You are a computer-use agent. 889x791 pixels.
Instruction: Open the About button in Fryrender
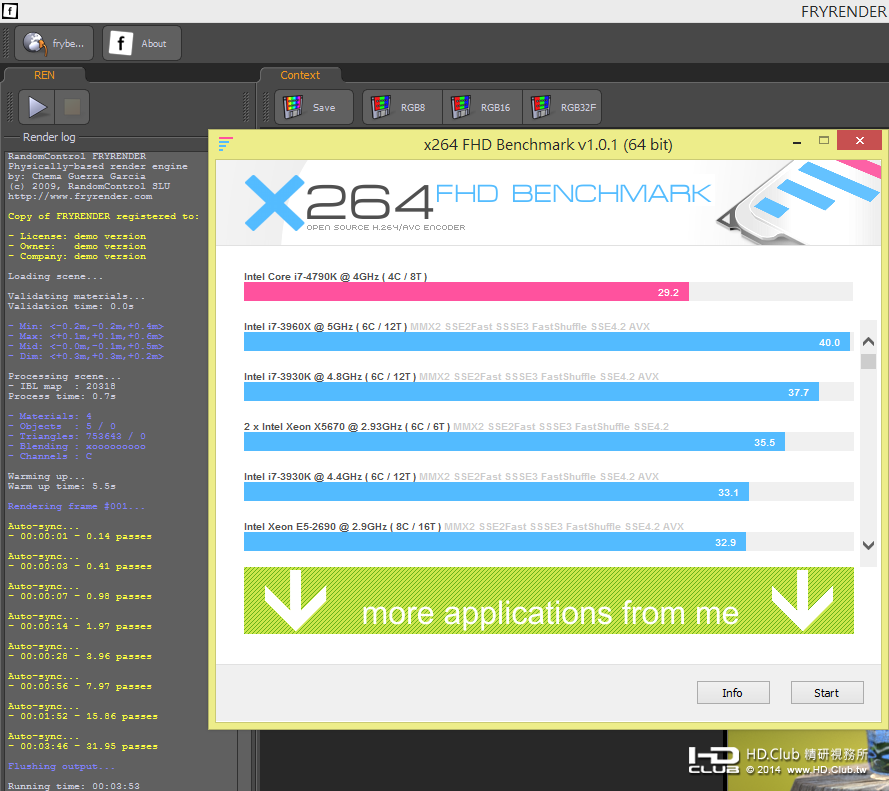pyautogui.click(x=142, y=43)
